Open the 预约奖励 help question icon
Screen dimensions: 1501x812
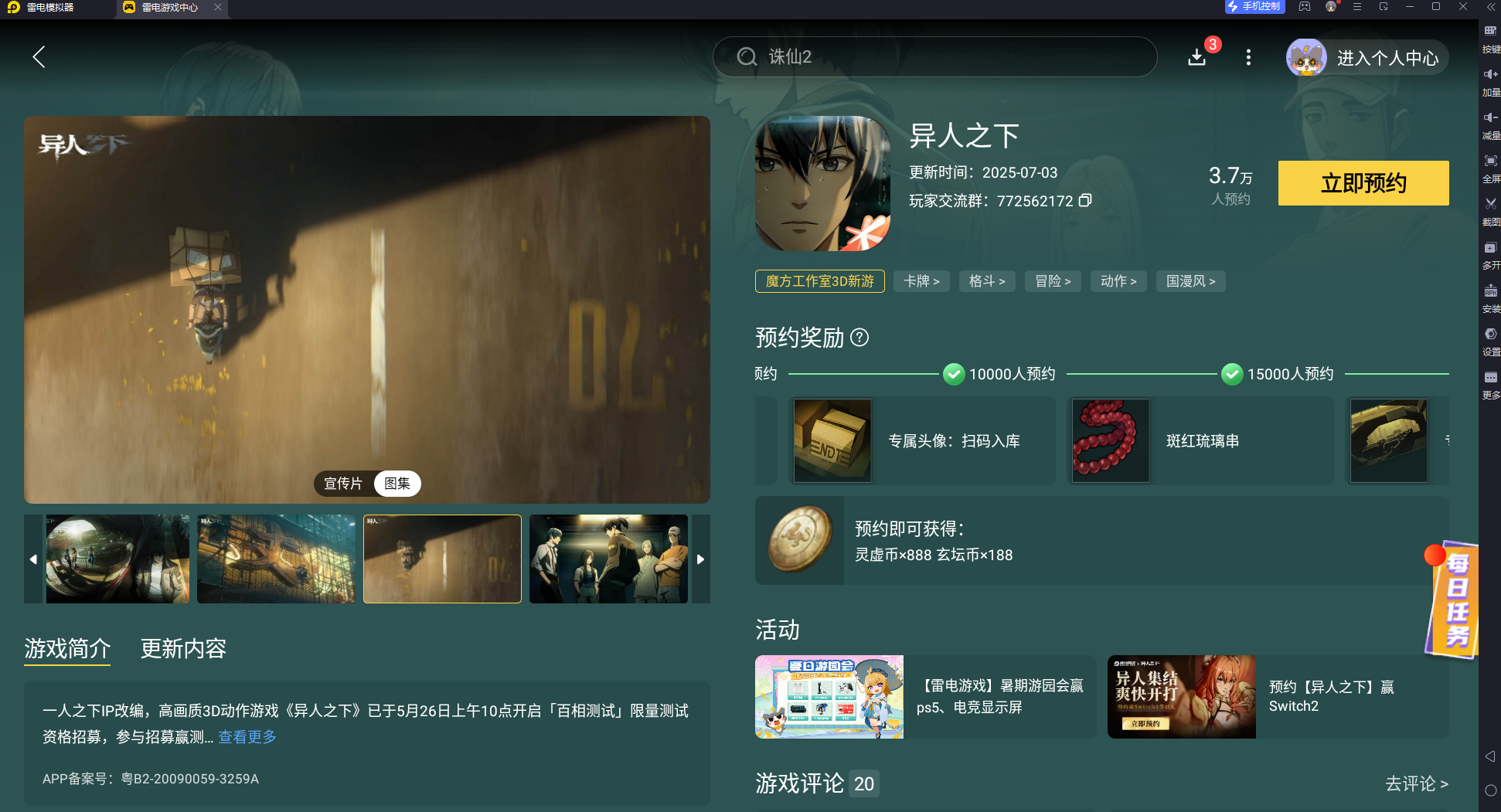[x=859, y=338]
